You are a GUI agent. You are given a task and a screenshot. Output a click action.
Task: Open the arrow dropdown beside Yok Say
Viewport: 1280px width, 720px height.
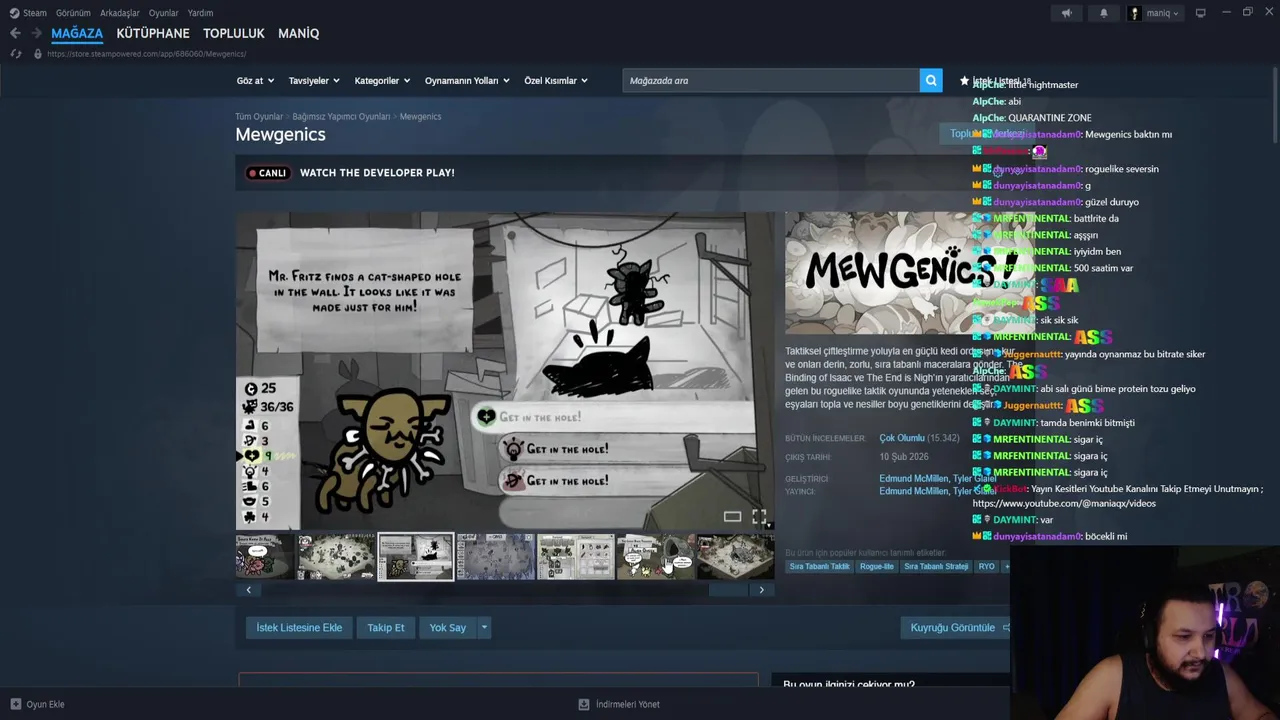484,628
